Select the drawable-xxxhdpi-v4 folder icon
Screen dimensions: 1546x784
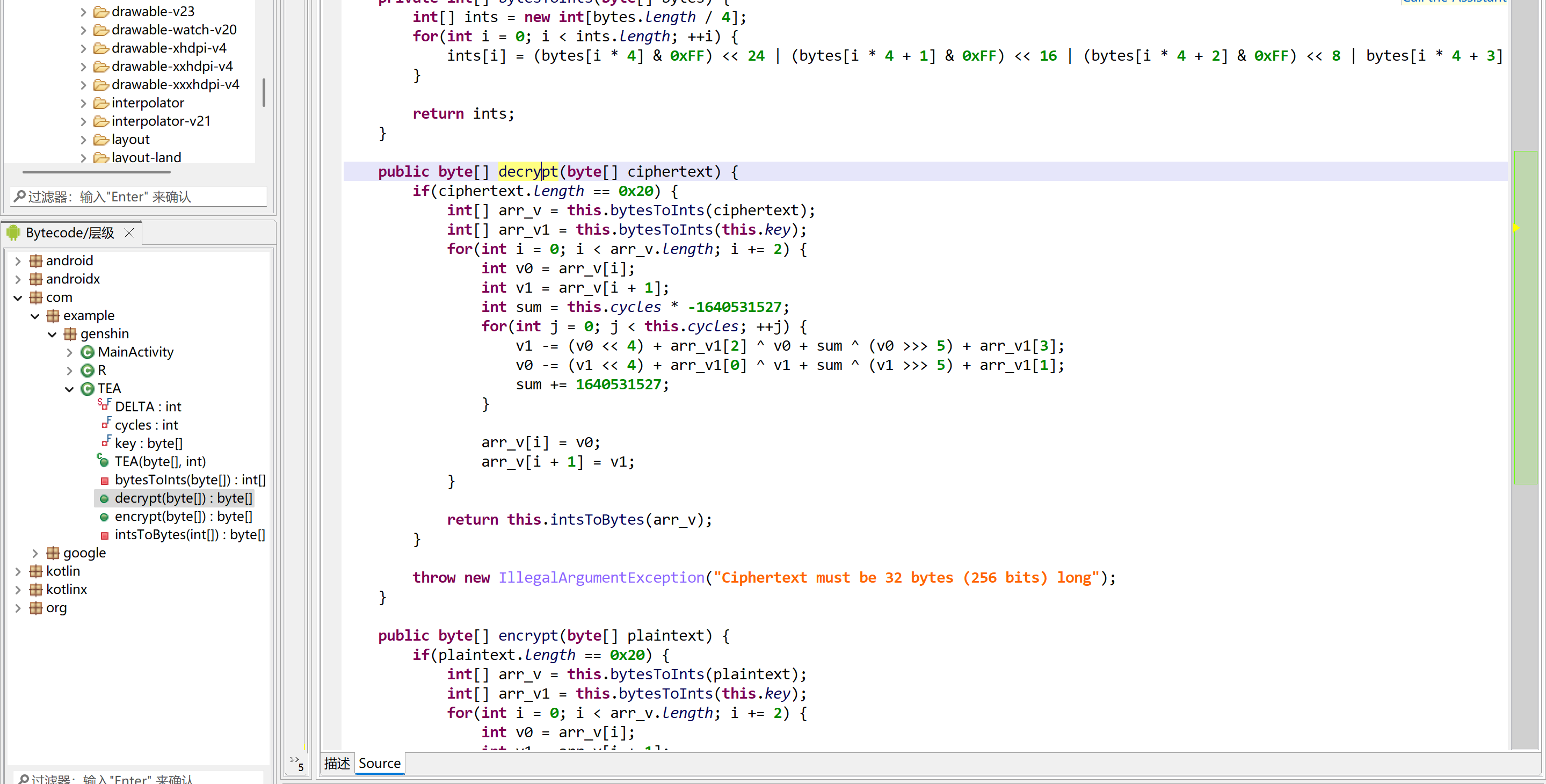click(101, 85)
